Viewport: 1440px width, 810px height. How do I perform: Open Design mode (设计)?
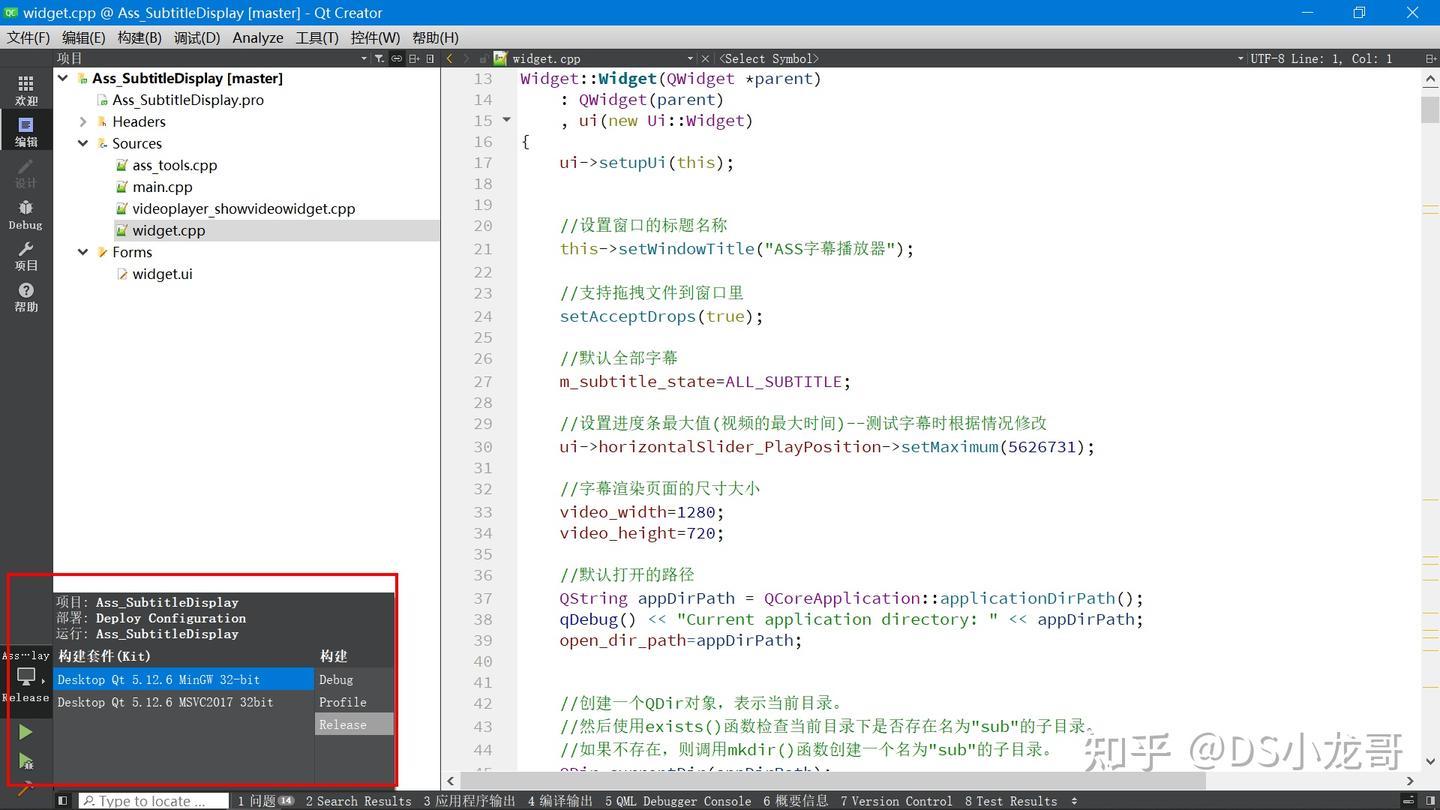tap(26, 173)
